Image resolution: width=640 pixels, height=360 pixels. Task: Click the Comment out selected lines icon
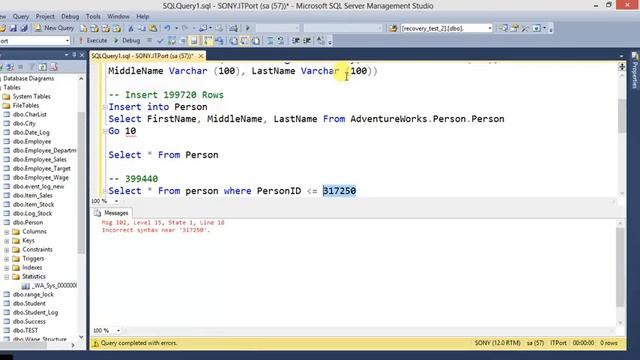tap(270, 40)
